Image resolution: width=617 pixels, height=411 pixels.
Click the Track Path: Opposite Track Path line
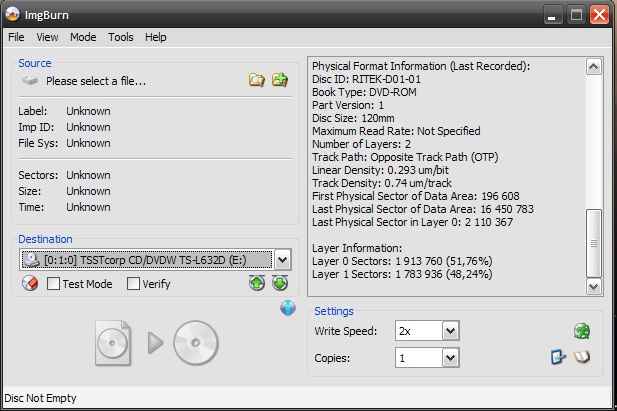pyautogui.click(x=405, y=157)
